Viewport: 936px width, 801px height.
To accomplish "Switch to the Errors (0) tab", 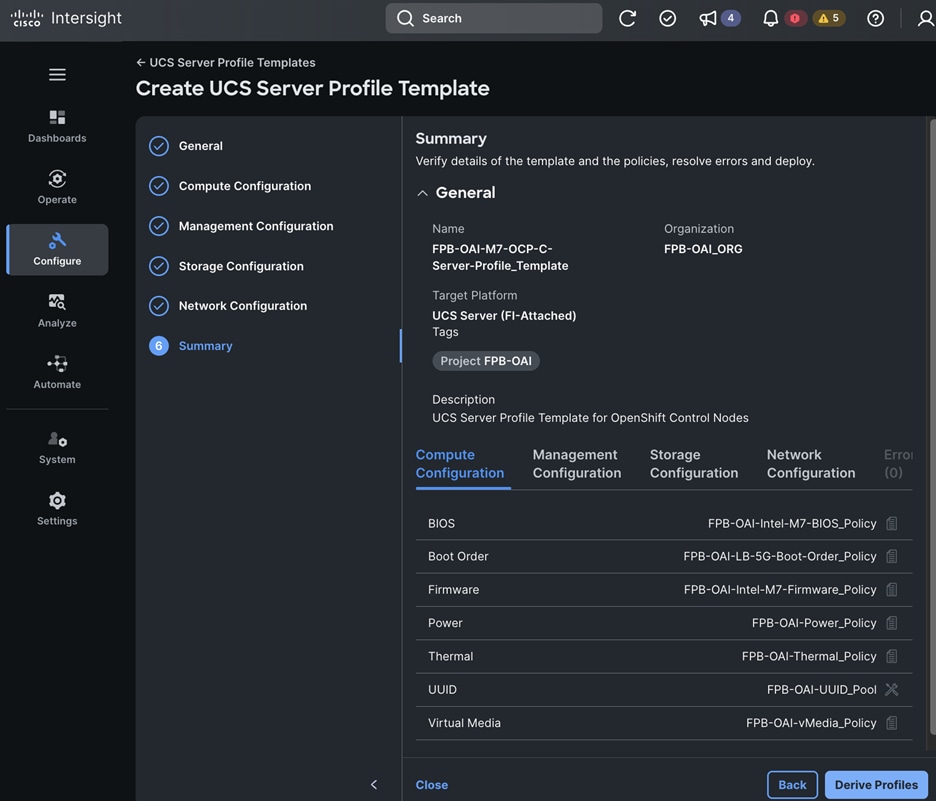I will 898,464.
